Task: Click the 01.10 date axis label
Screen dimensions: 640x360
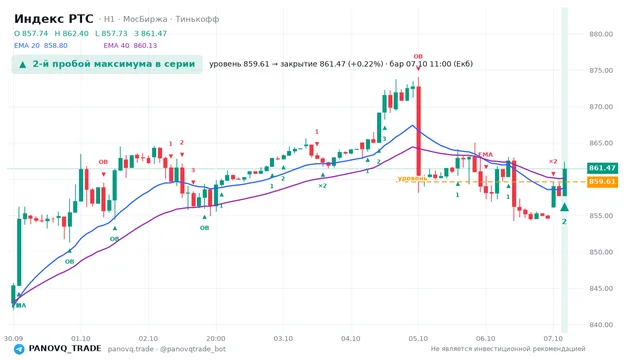Action: 81,338
